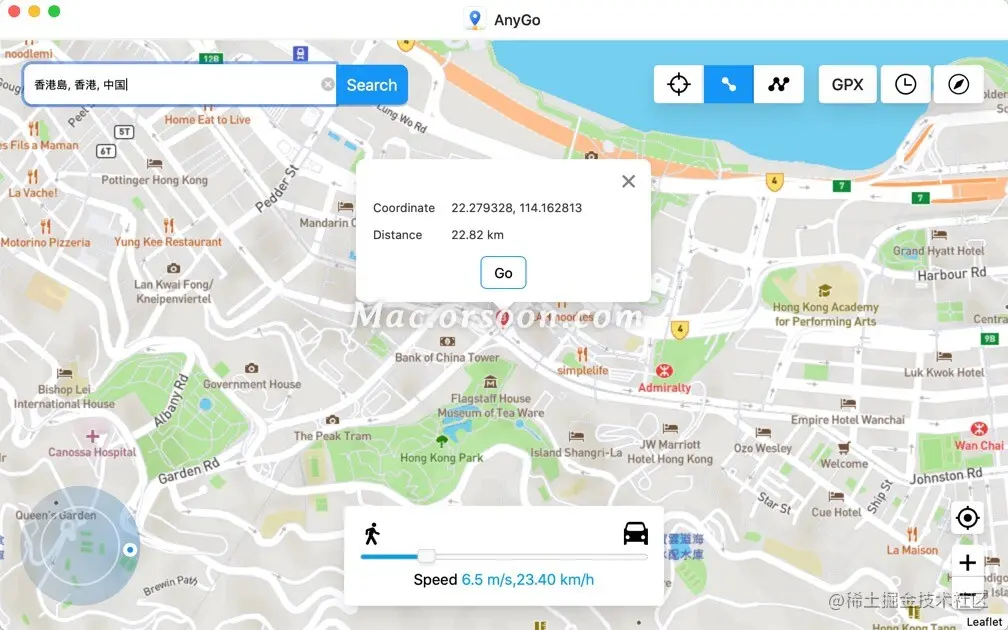The height and width of the screenshot is (630, 1008).
Task: Click the JW Marriott hotel bed icon
Action: (670, 428)
